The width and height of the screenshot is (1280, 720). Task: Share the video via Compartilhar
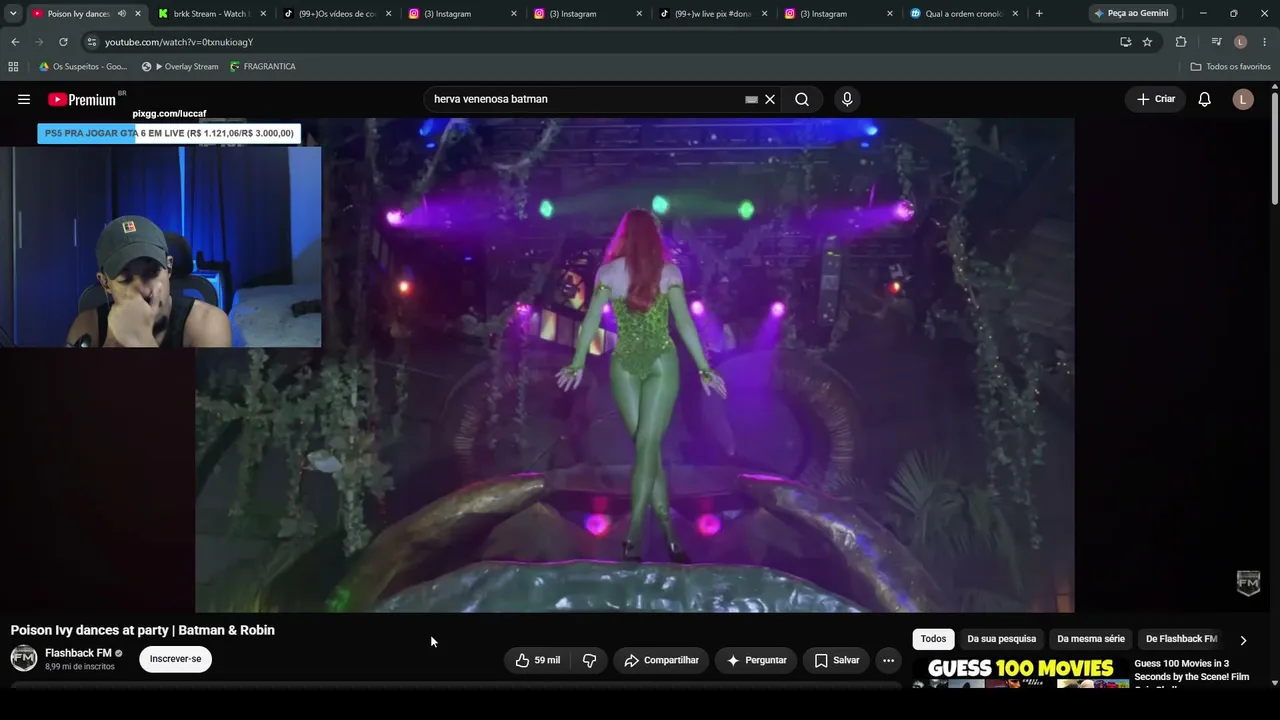[661, 660]
